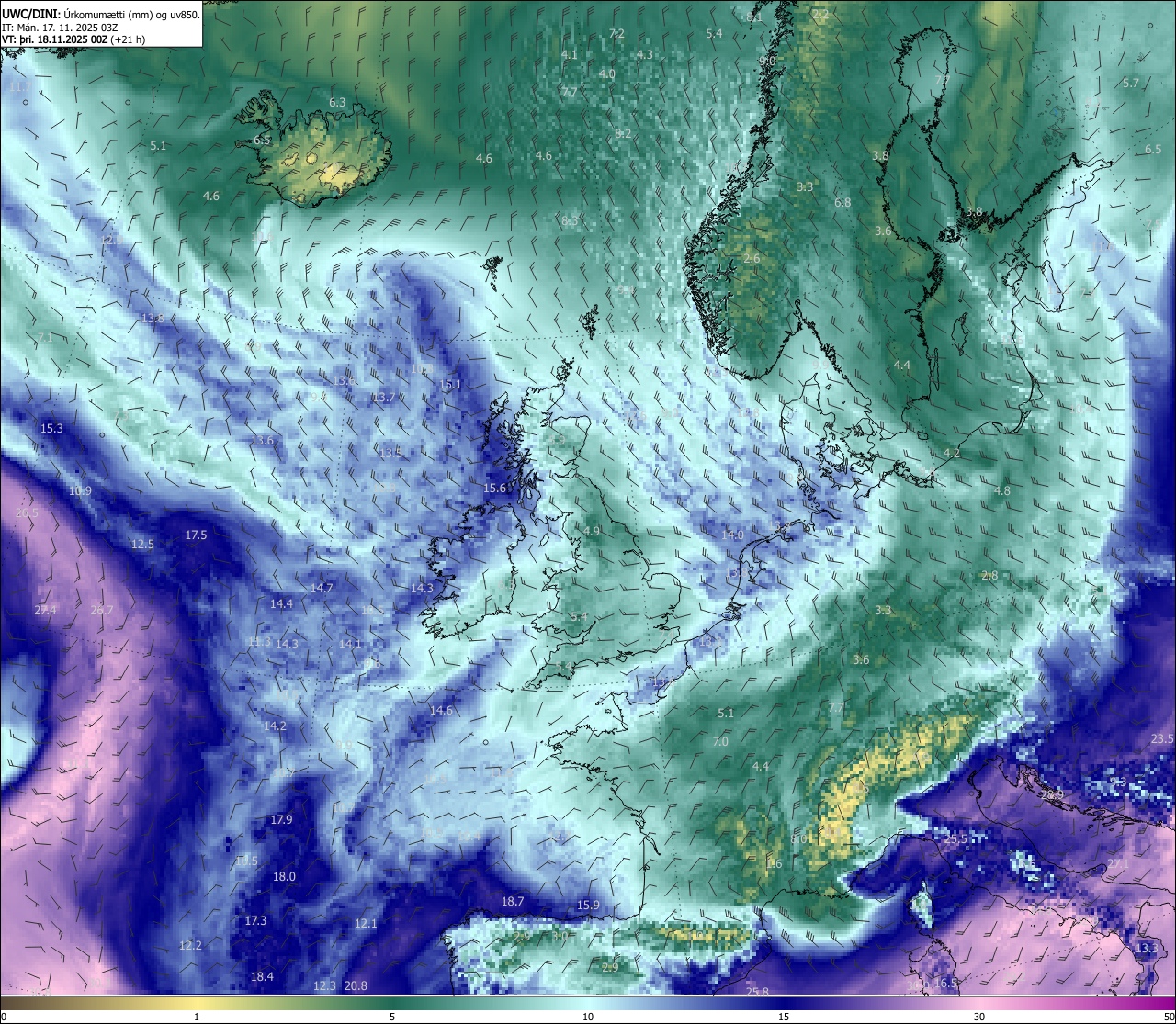Screen dimensions: 1176x1024
Task: Select the 25.8 value at the bottom
Action: click(757, 992)
